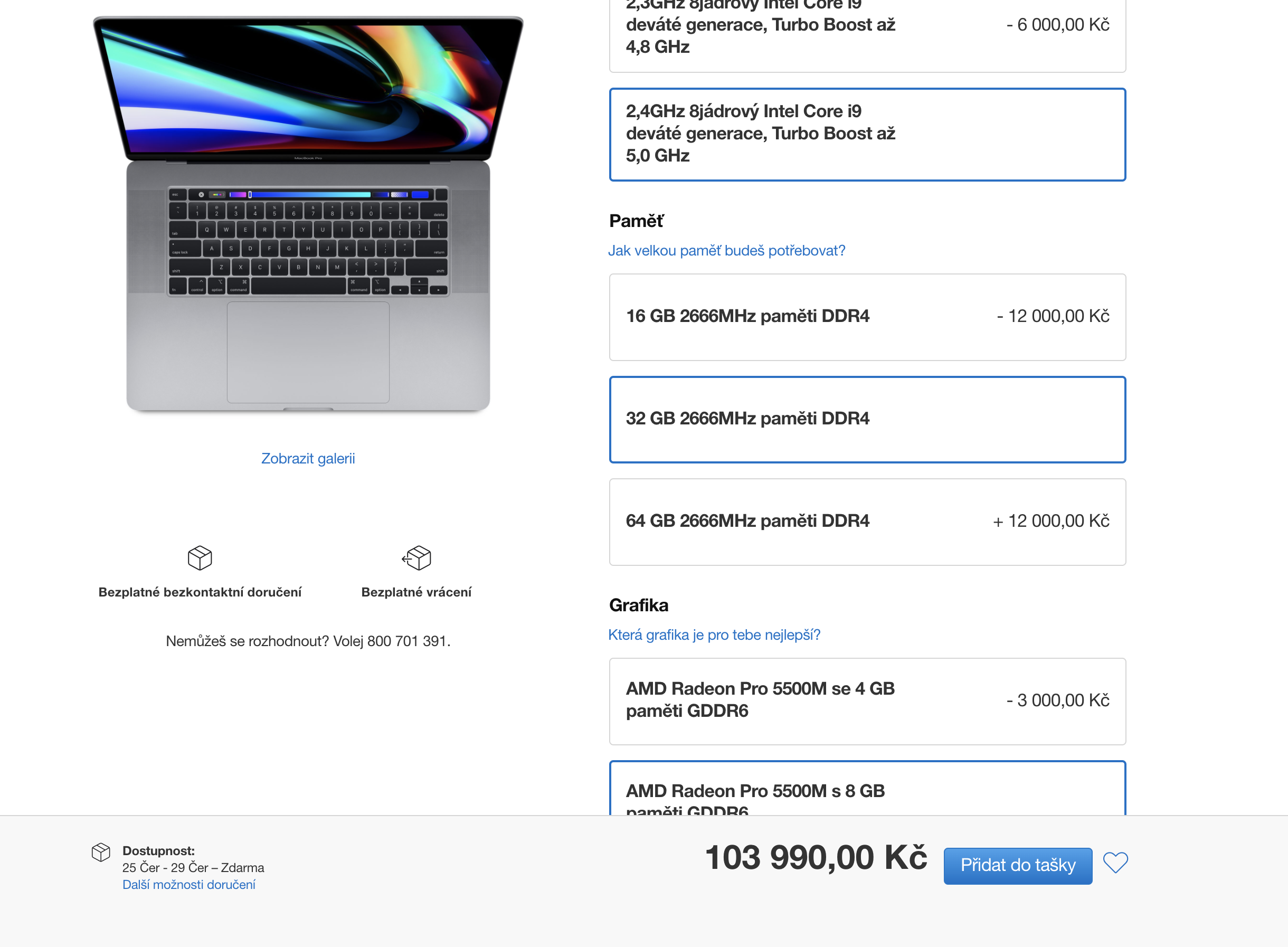
Task: Select AMD Radeon Pro 5500M 4 GB graphics
Action: point(867,701)
